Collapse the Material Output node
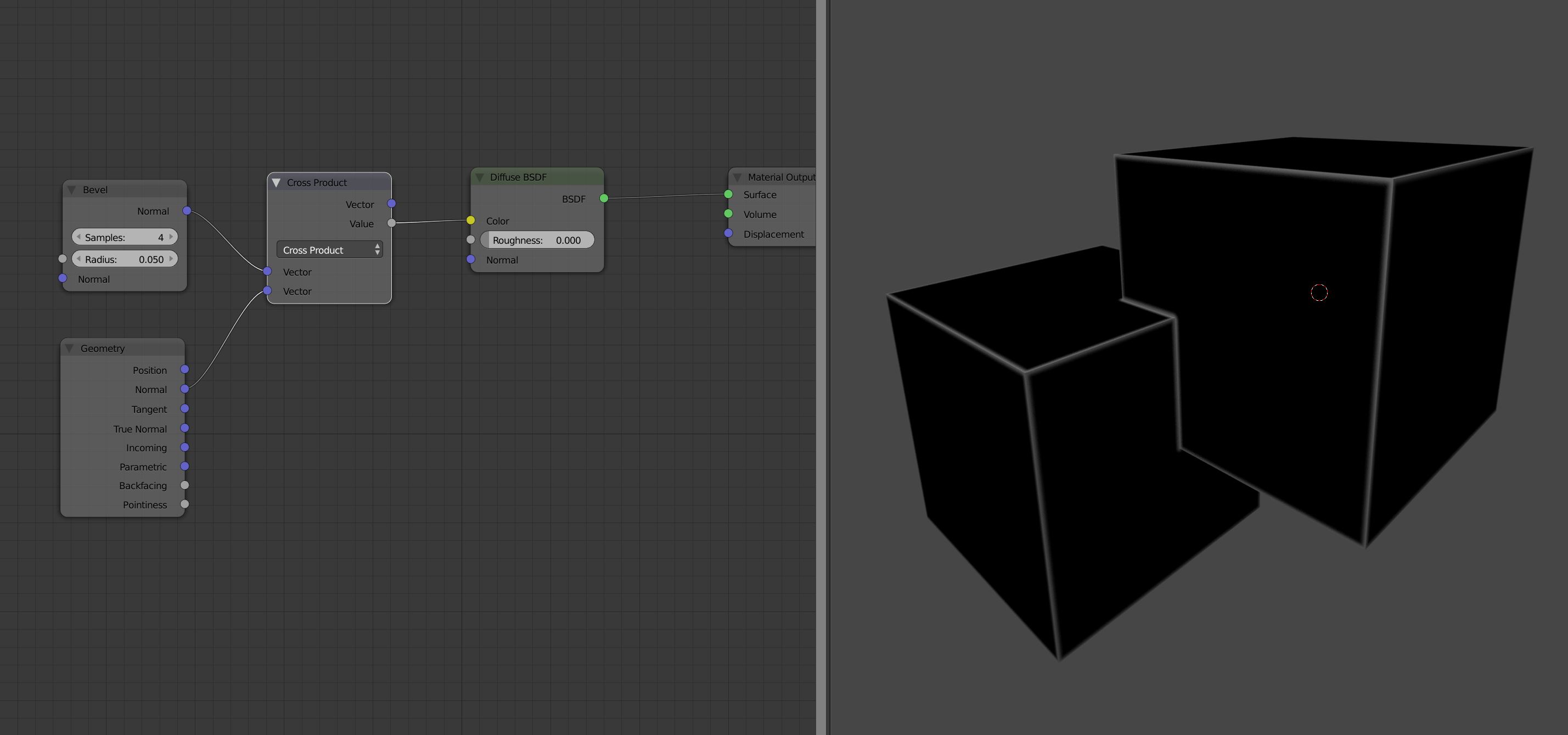Viewport: 1568px width, 735px height. (x=738, y=177)
